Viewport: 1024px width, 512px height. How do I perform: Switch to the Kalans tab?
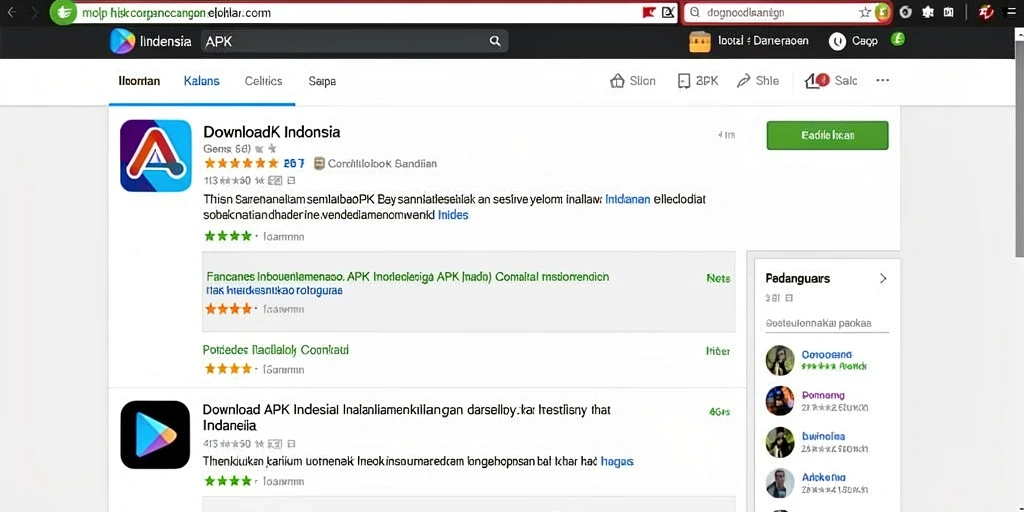coord(202,81)
